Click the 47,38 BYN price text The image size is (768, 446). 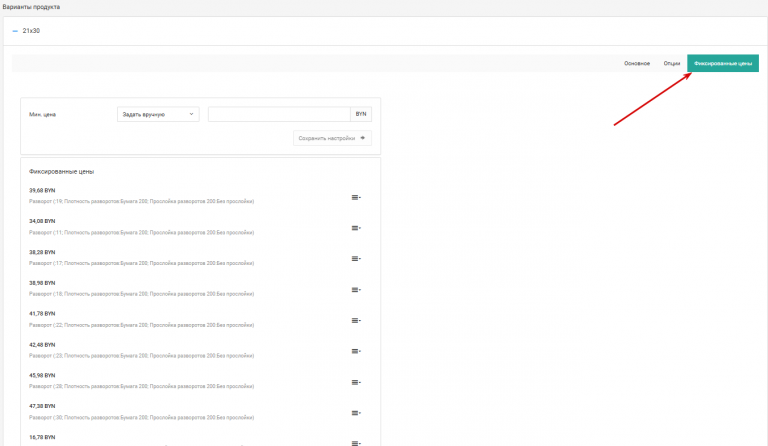pos(42,406)
